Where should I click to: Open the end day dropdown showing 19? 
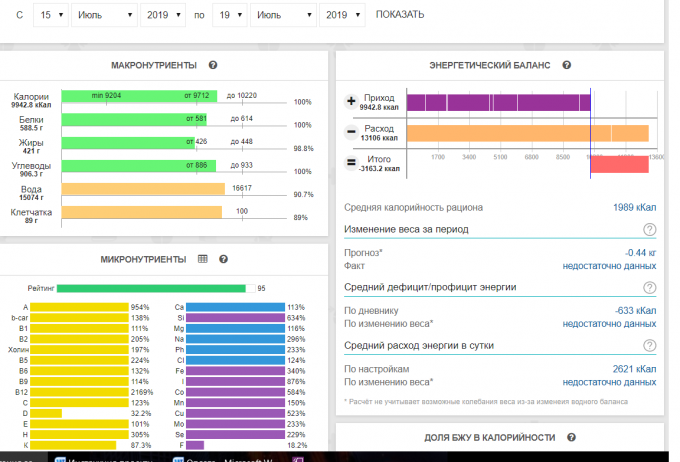[x=231, y=15]
